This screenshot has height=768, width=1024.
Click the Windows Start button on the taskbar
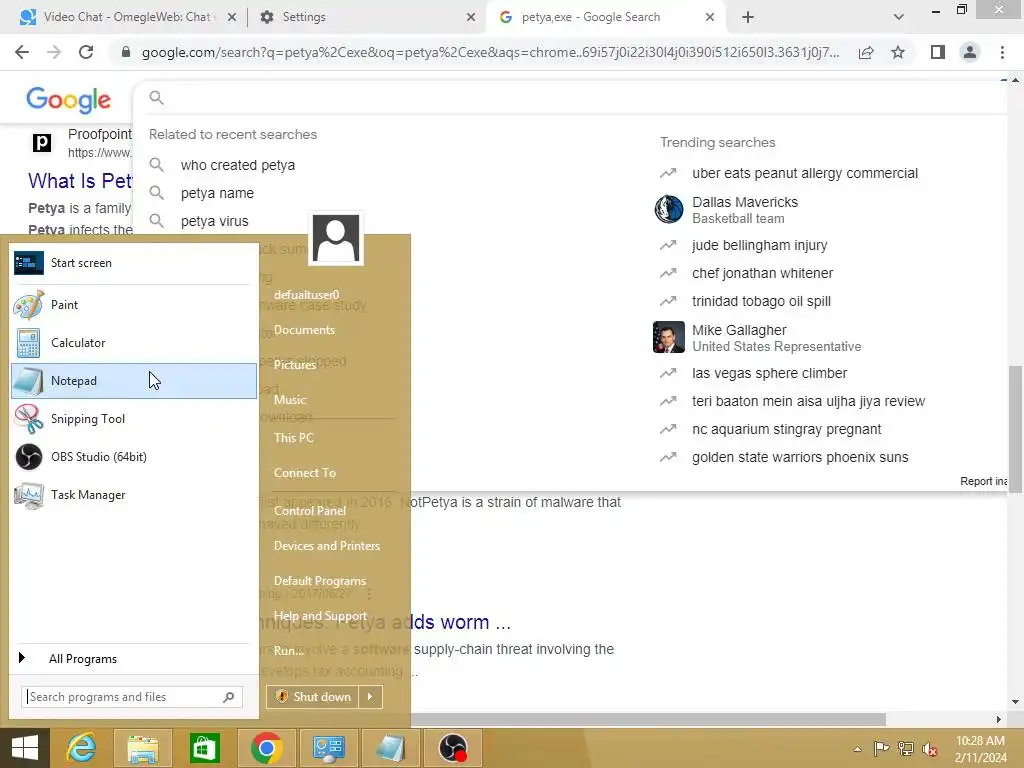(25, 748)
